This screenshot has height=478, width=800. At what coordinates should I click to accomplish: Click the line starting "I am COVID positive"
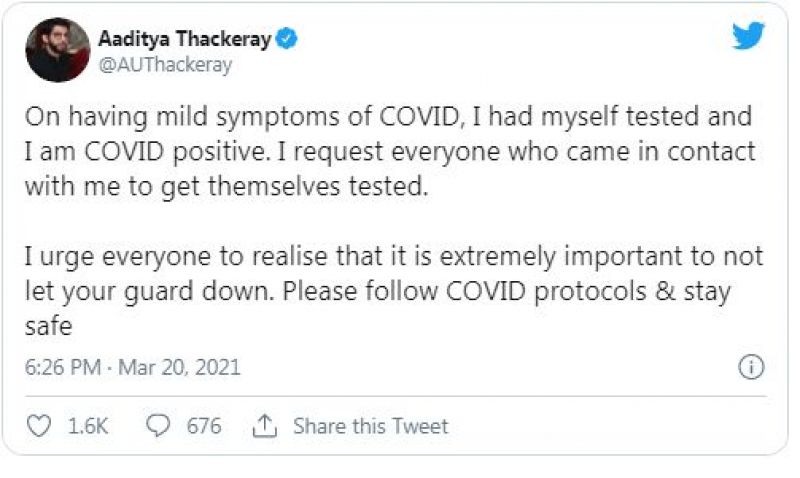pyautogui.click(x=391, y=153)
